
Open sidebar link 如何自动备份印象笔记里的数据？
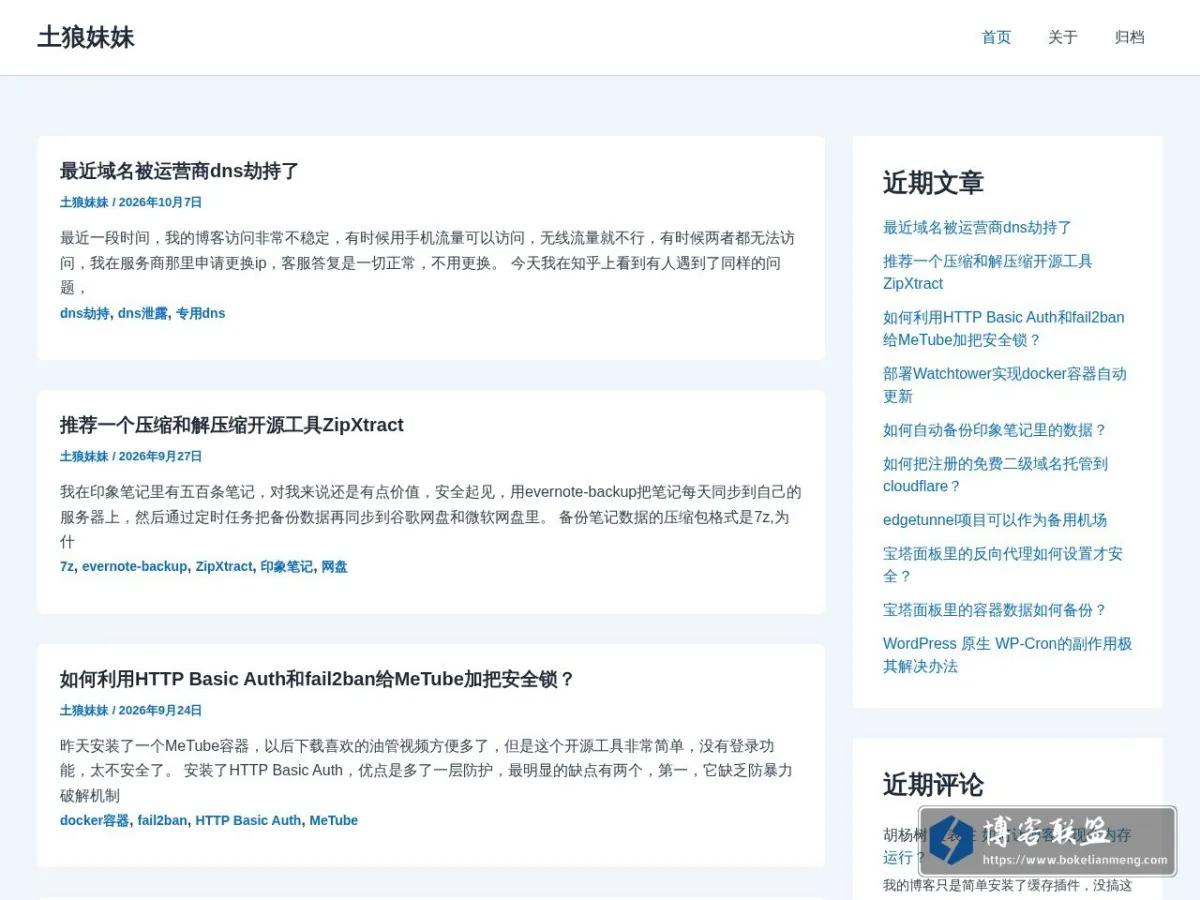coord(995,430)
